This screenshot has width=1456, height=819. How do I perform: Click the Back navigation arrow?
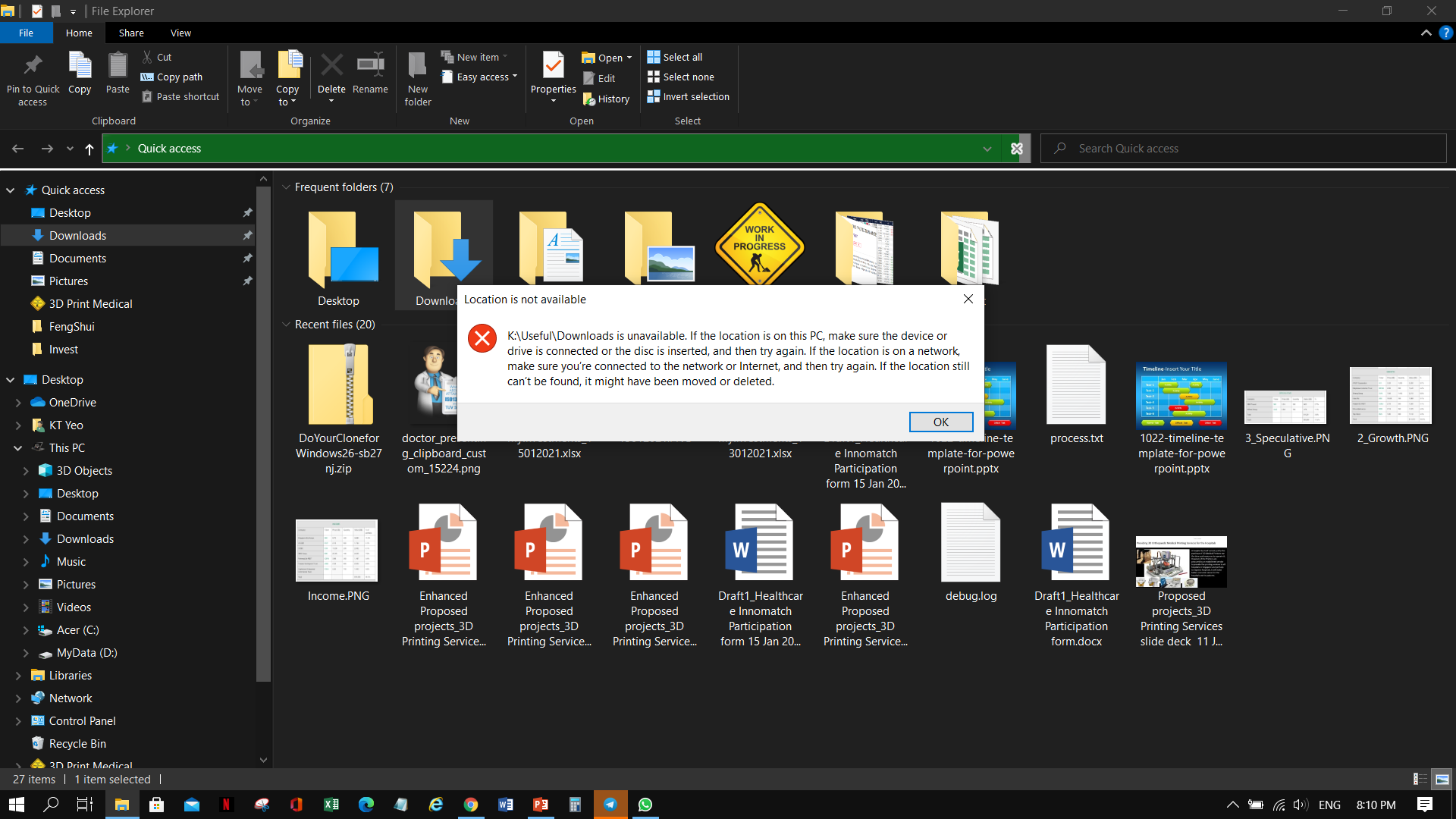point(18,149)
